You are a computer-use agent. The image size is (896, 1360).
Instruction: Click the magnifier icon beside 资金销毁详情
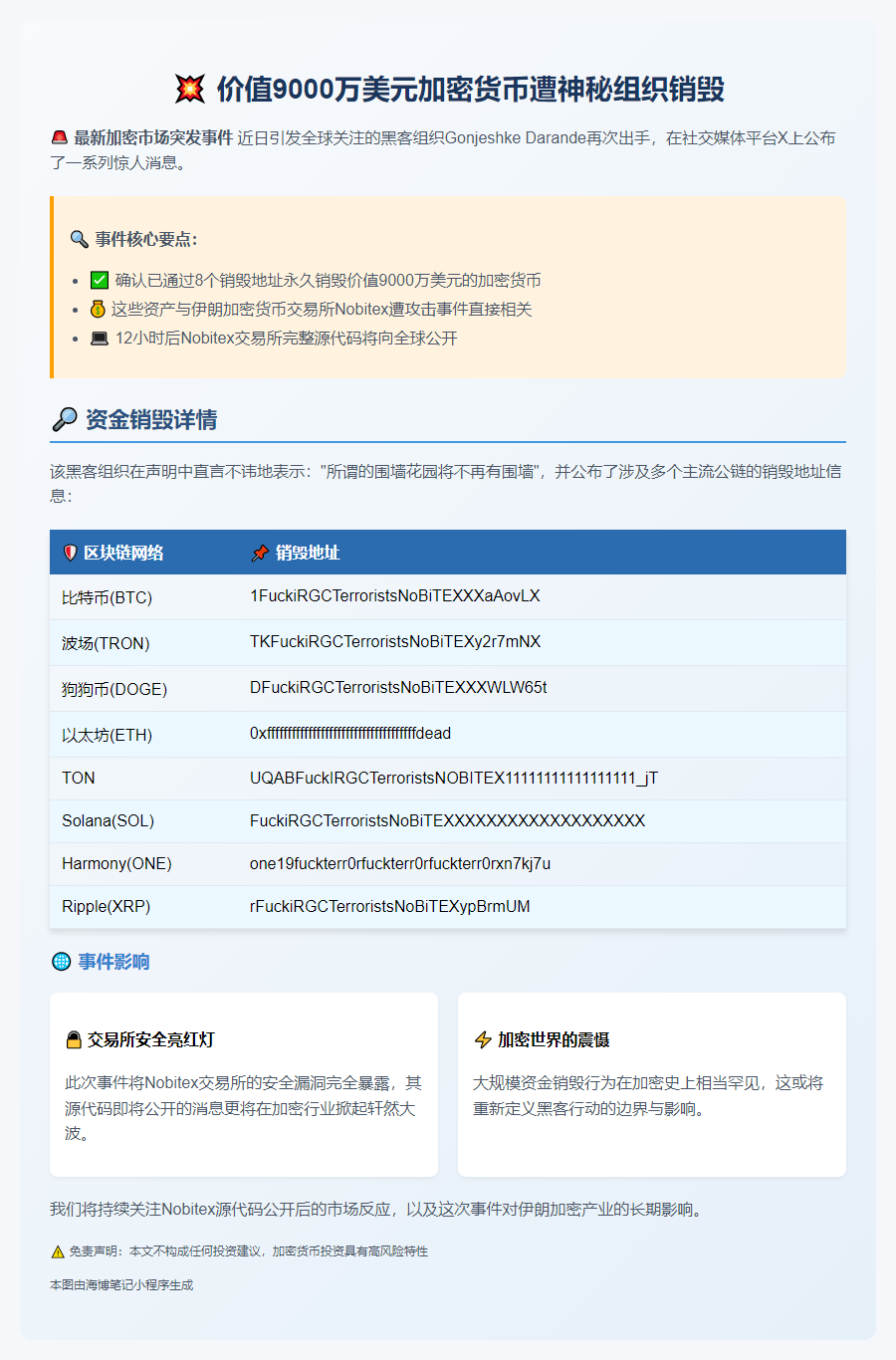pos(65,420)
